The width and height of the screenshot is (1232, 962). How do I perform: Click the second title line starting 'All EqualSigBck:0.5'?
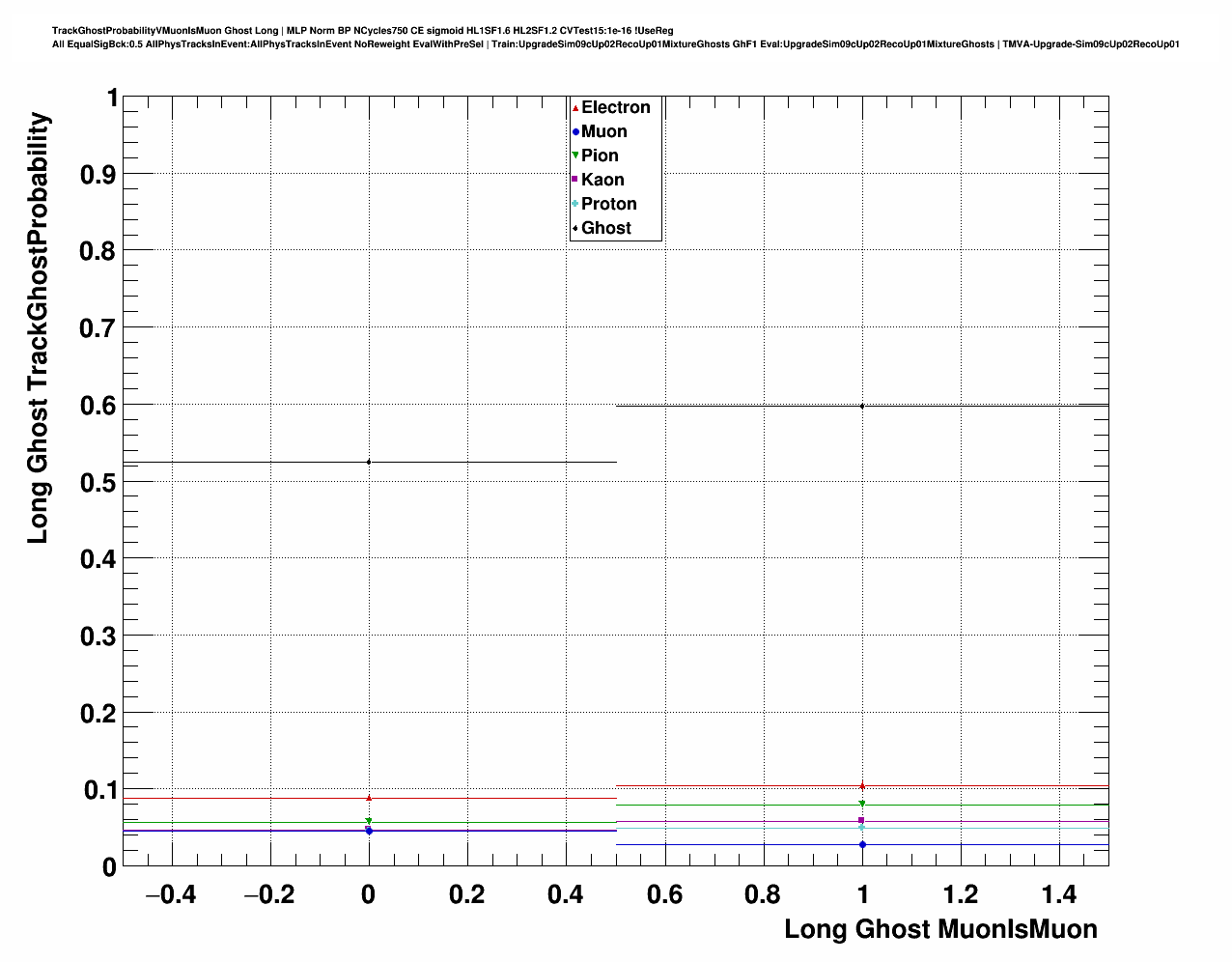tap(616, 44)
